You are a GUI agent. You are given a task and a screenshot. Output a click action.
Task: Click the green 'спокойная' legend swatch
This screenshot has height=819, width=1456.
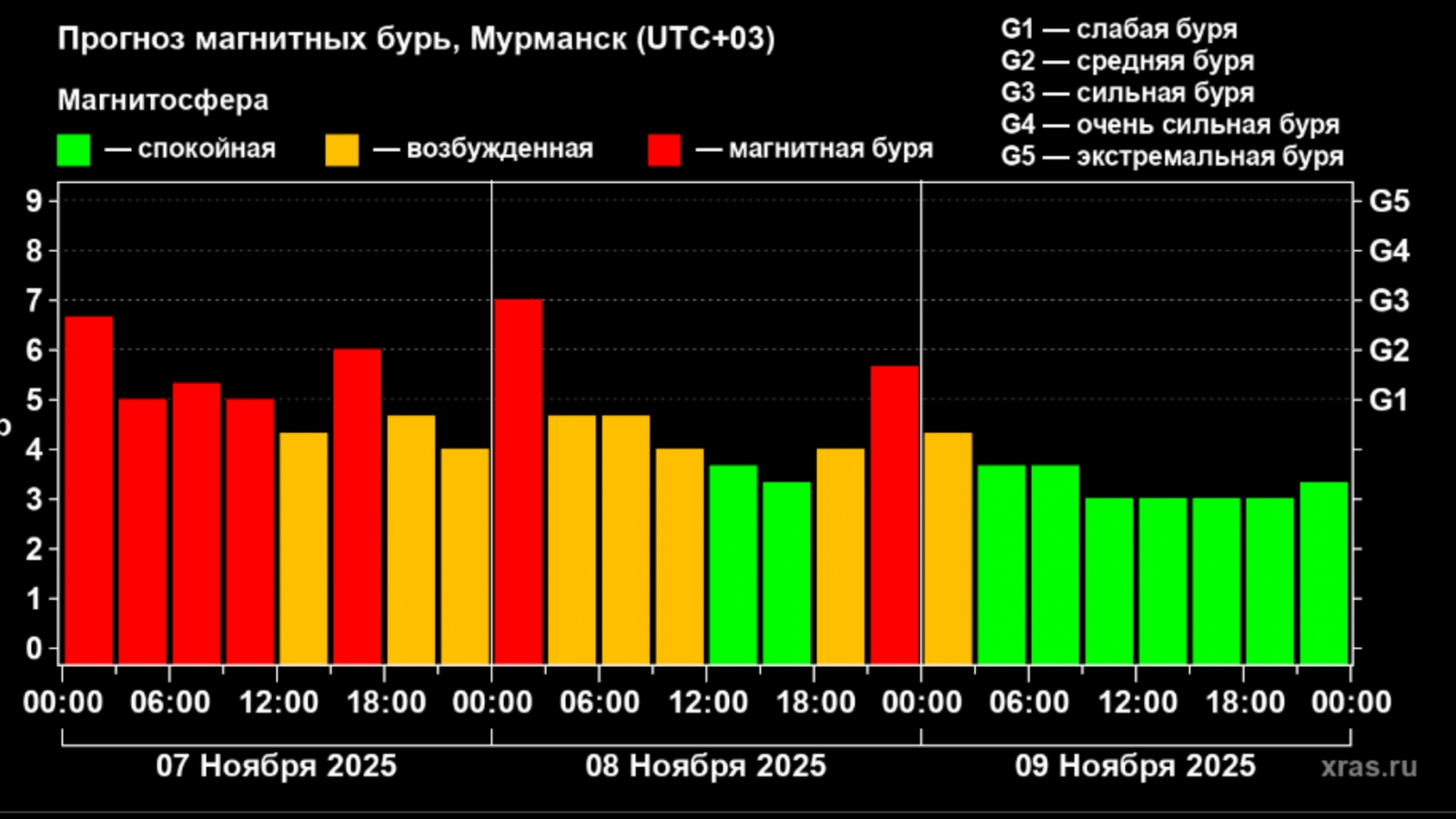[x=74, y=150]
